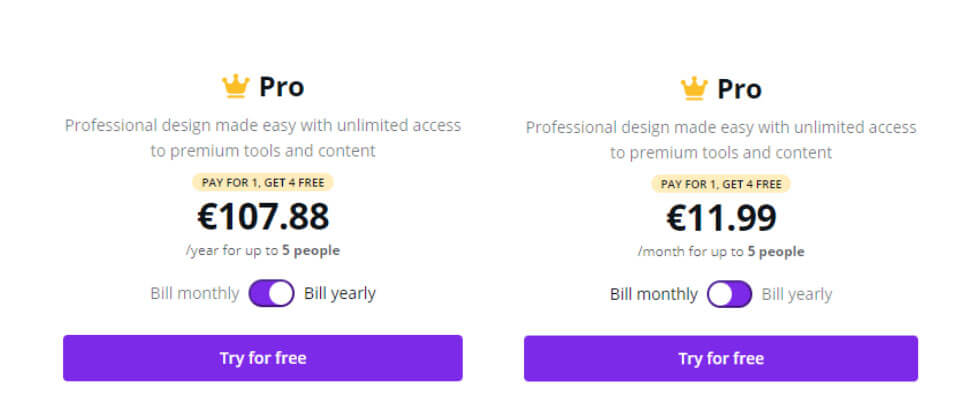
Task: Choose Bill yearly label on the monthly card
Action: [797, 294]
